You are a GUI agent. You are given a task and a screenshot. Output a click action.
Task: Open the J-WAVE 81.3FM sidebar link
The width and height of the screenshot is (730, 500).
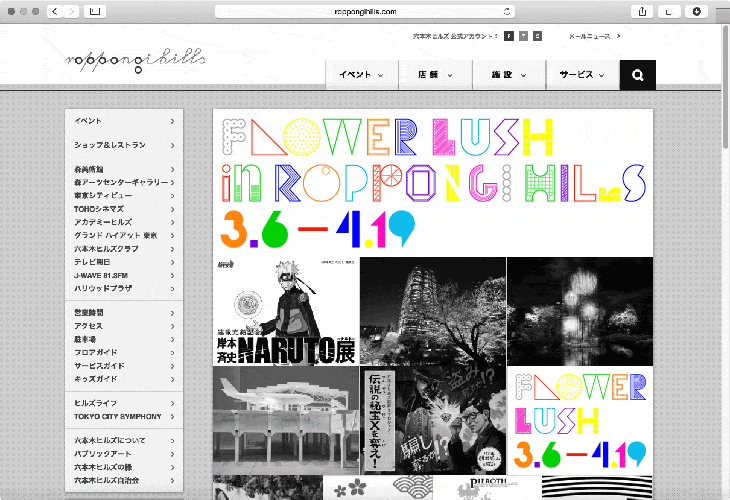(x=124, y=276)
